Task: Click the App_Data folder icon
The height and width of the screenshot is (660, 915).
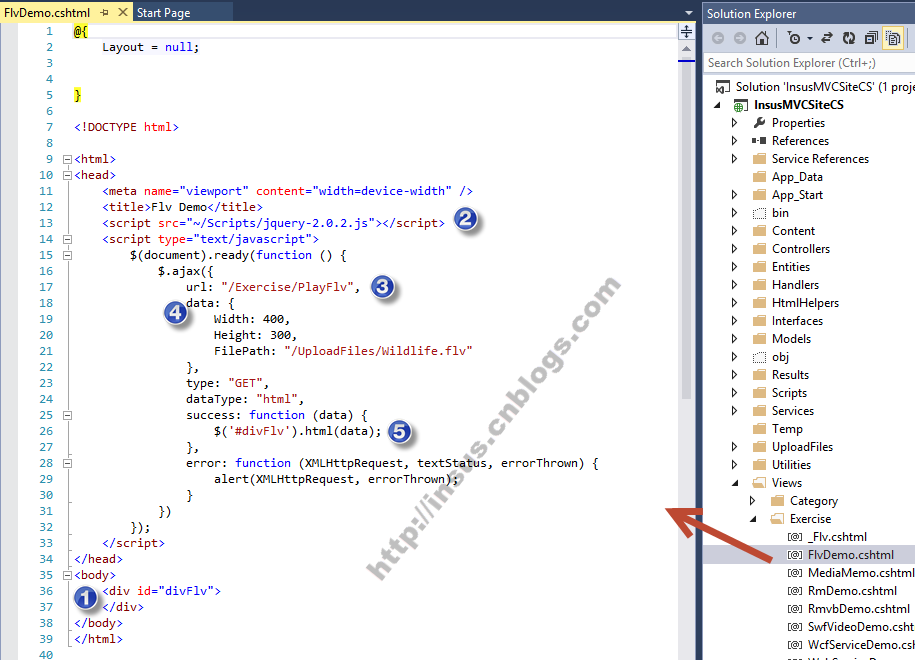Action: point(759,177)
